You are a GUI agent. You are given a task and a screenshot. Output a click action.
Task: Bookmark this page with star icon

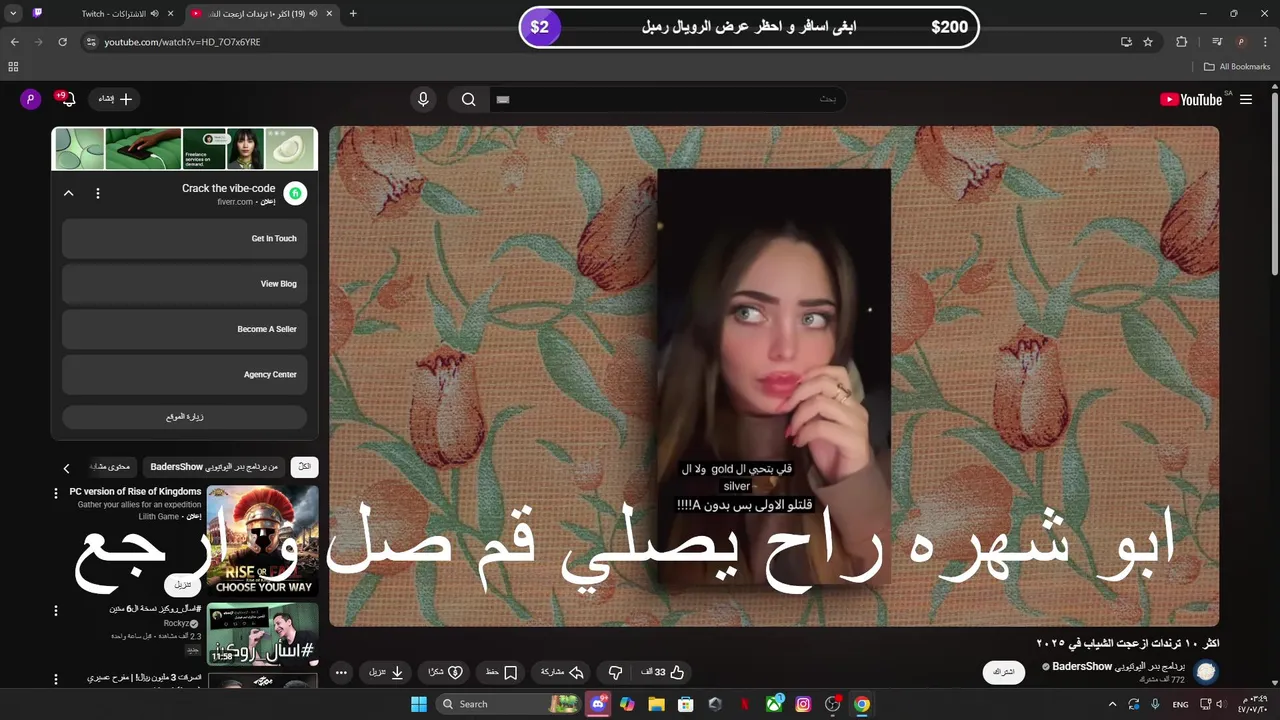point(1148,42)
